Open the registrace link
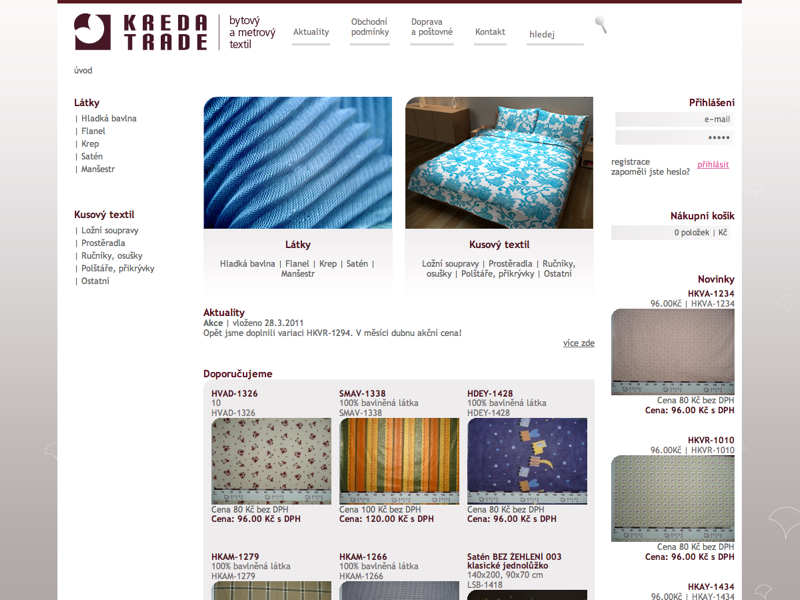 [630, 162]
